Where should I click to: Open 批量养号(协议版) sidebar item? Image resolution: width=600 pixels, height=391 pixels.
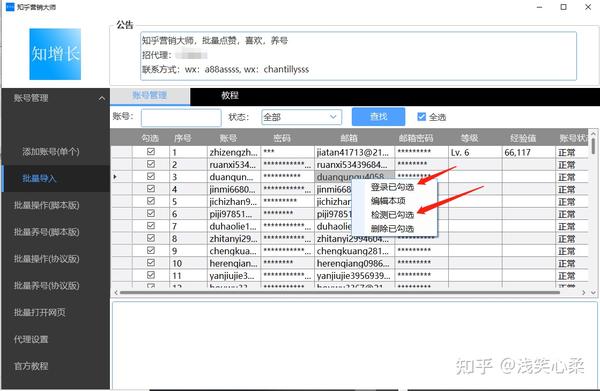coord(47,285)
